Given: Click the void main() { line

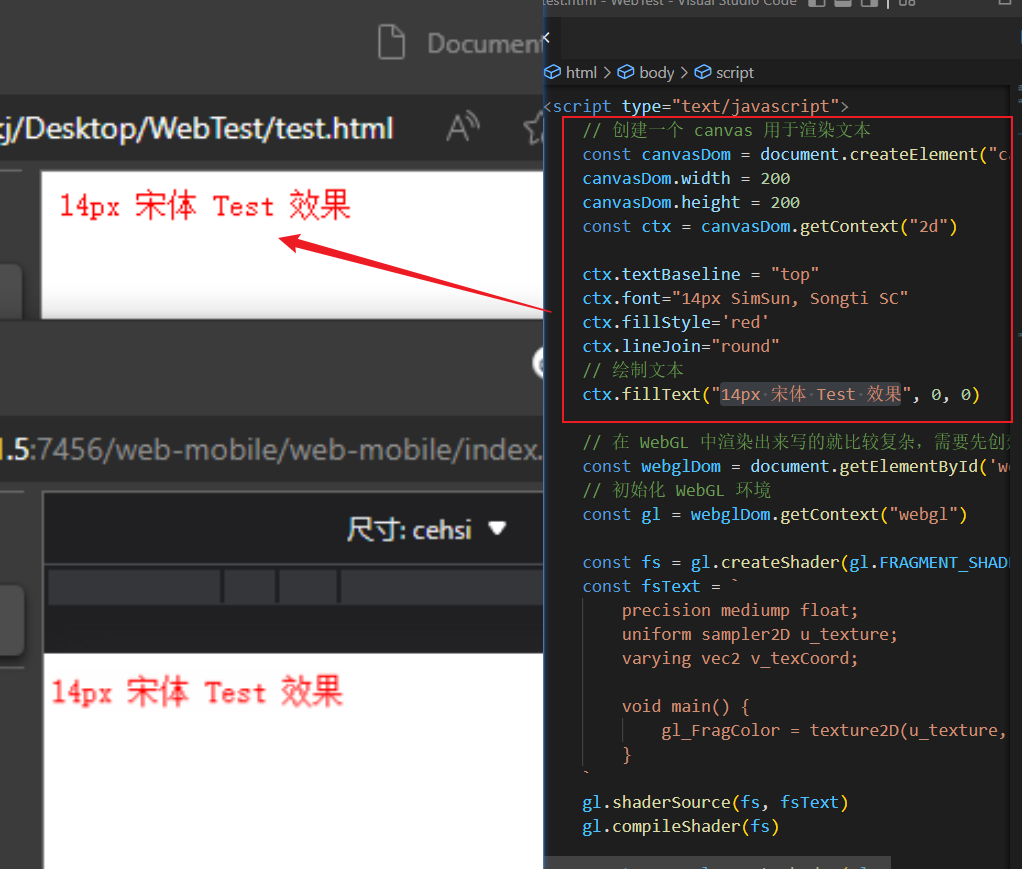Looking at the screenshot, I should click(686, 707).
